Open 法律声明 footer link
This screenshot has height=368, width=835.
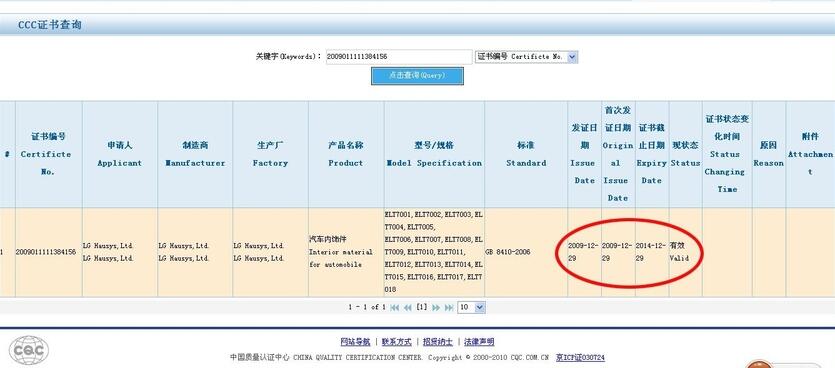coord(479,342)
